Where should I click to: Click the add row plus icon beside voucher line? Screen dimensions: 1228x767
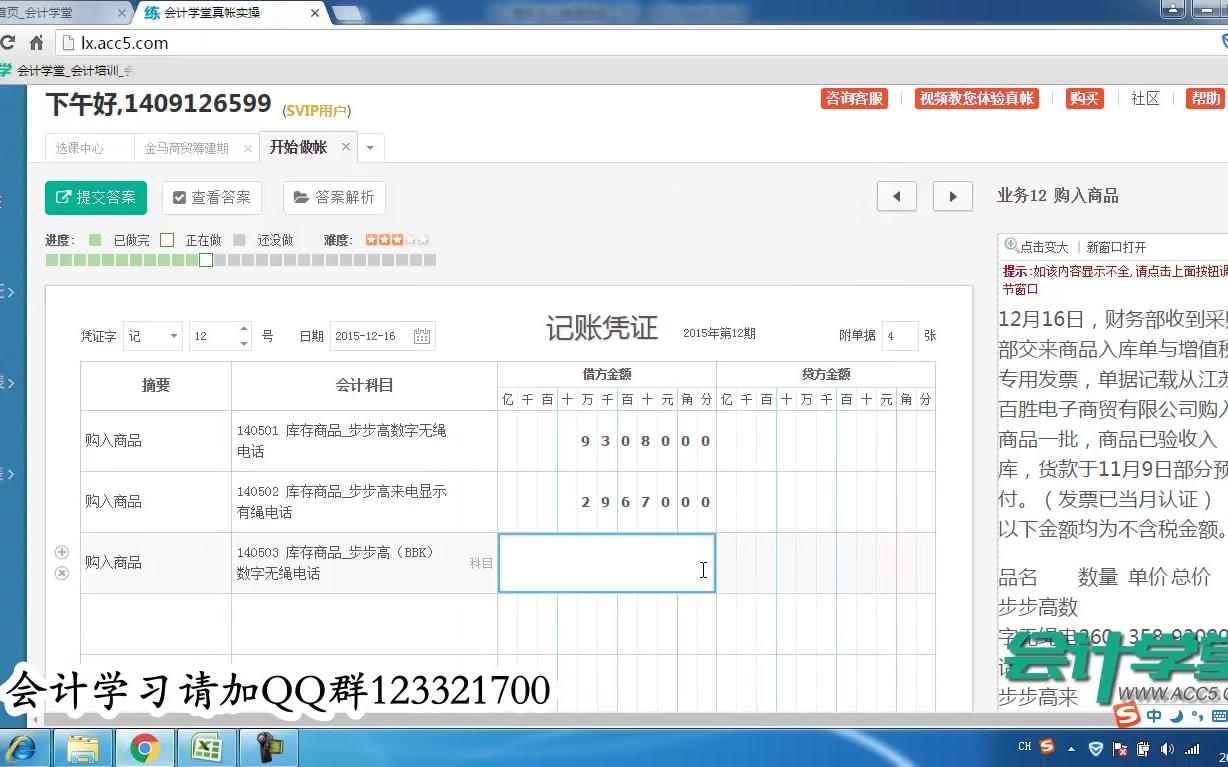(x=61, y=551)
